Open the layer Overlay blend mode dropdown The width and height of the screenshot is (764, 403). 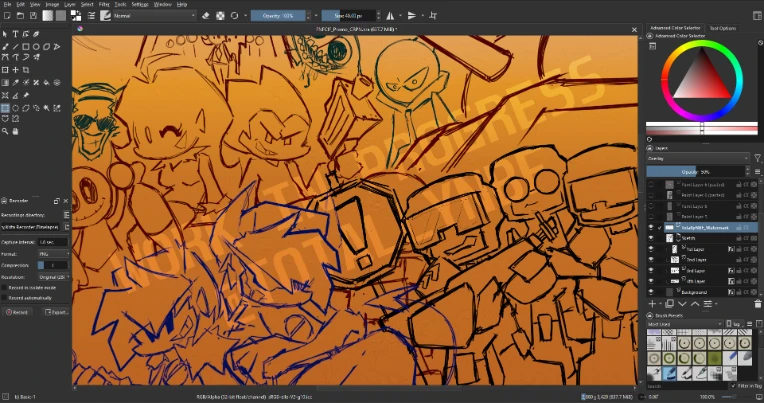698,158
